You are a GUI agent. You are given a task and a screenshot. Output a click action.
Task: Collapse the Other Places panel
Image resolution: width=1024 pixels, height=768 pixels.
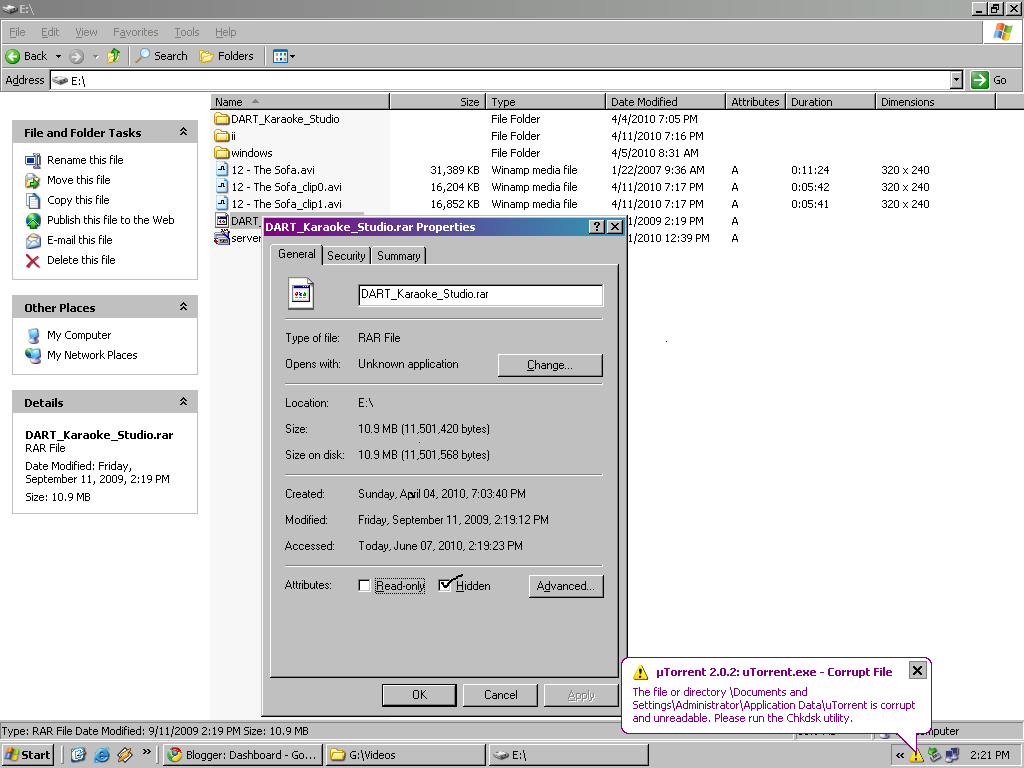click(x=184, y=307)
